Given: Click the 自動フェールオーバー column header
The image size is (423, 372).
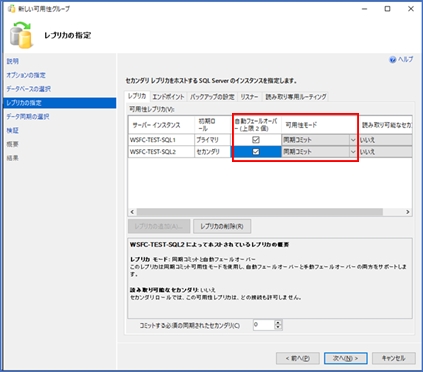Looking at the screenshot, I should pos(256,125).
